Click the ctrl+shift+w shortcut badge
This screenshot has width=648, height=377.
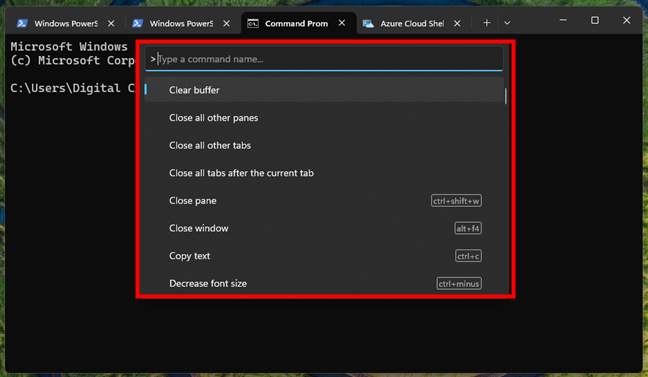coord(456,201)
